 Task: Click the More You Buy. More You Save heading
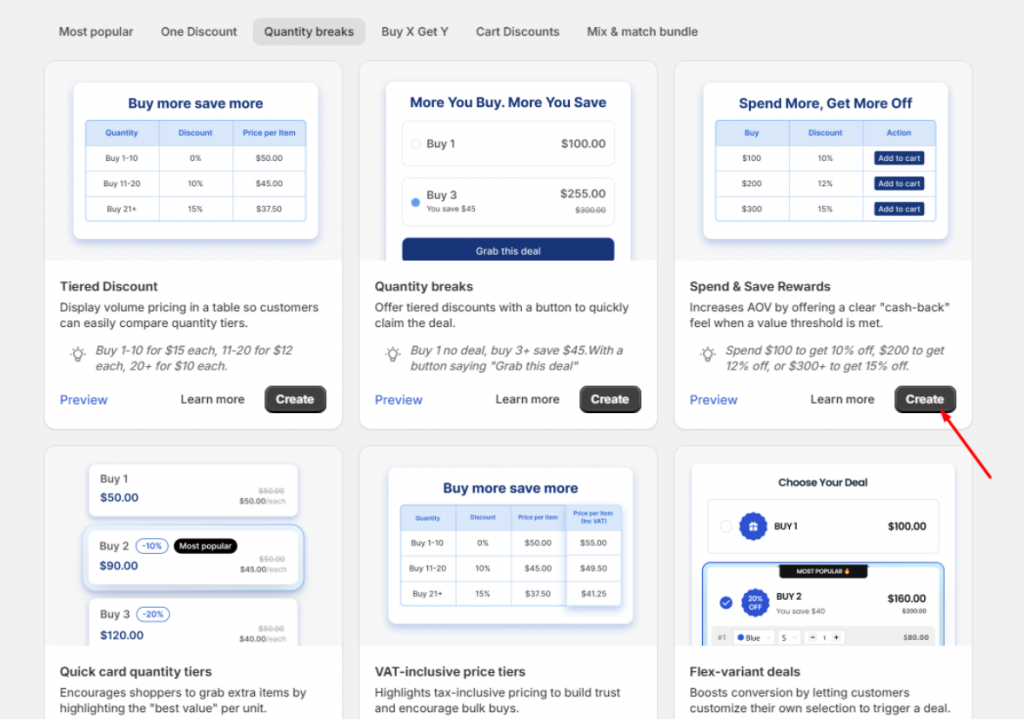coord(508,103)
